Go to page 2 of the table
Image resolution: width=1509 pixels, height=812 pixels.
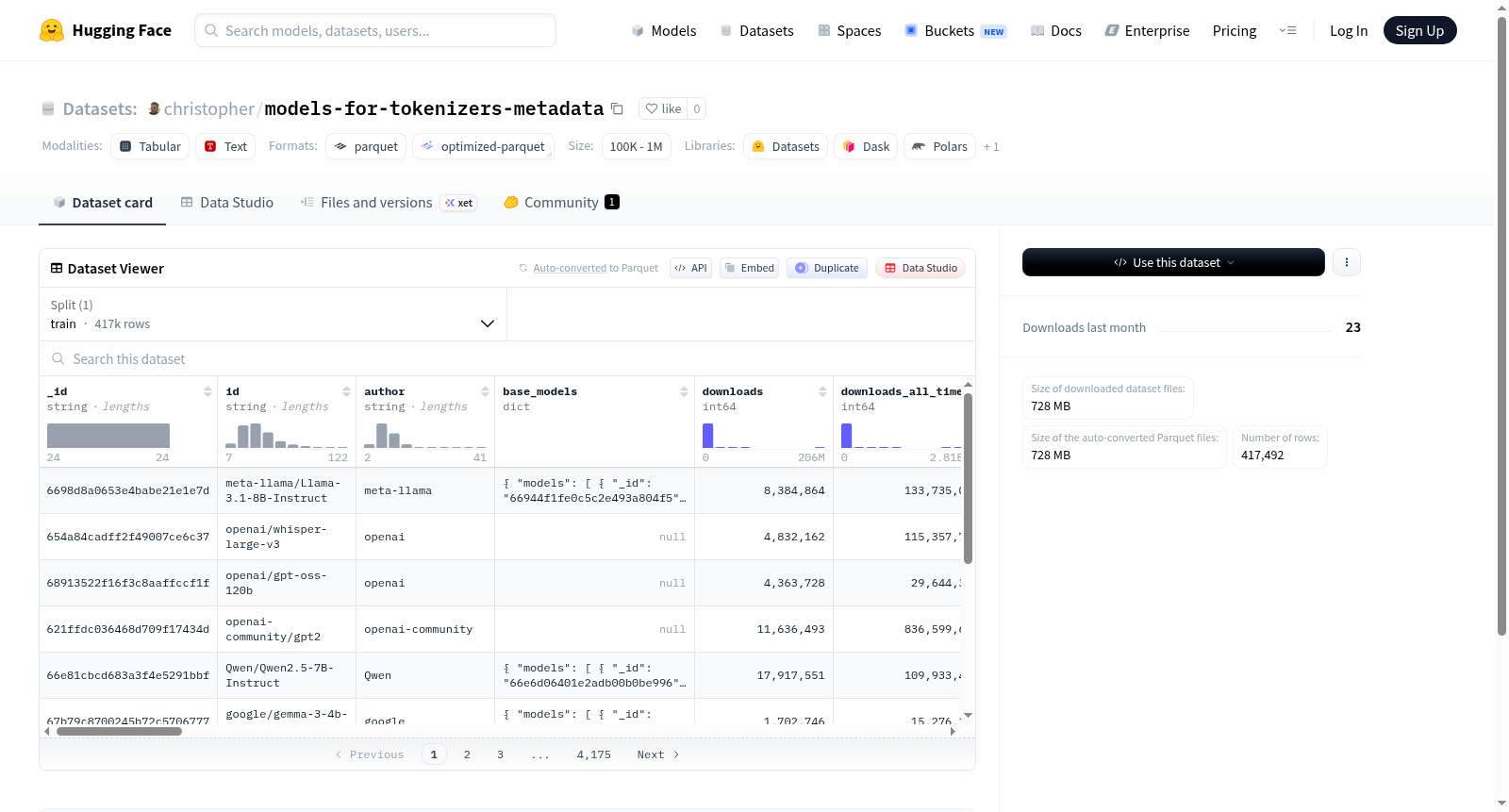coord(467,754)
